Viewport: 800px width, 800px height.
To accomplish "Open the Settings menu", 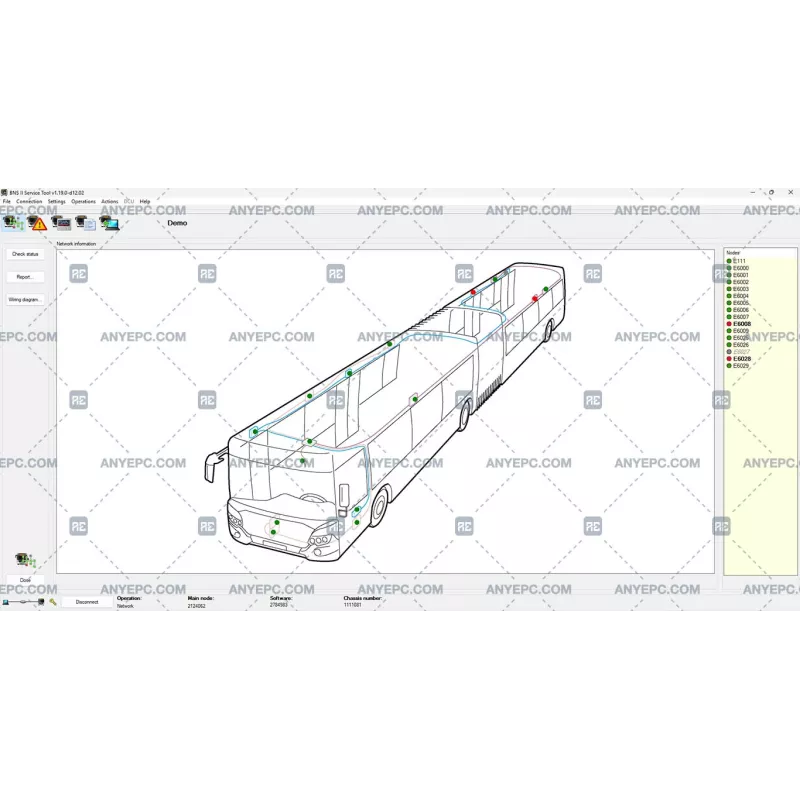I will (57, 201).
